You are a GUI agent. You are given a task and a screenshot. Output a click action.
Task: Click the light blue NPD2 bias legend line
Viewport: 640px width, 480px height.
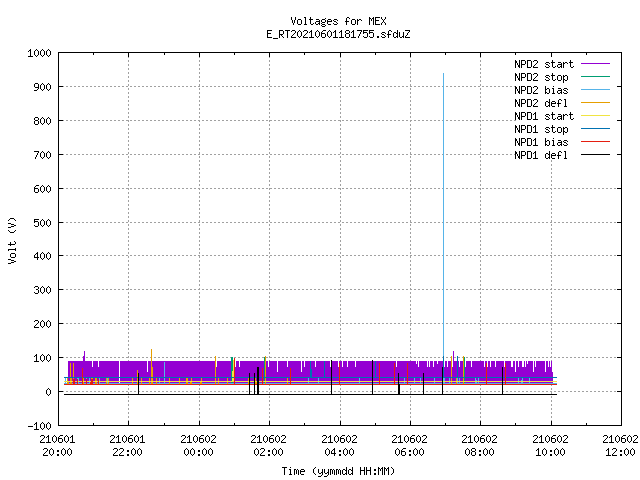pos(596,90)
